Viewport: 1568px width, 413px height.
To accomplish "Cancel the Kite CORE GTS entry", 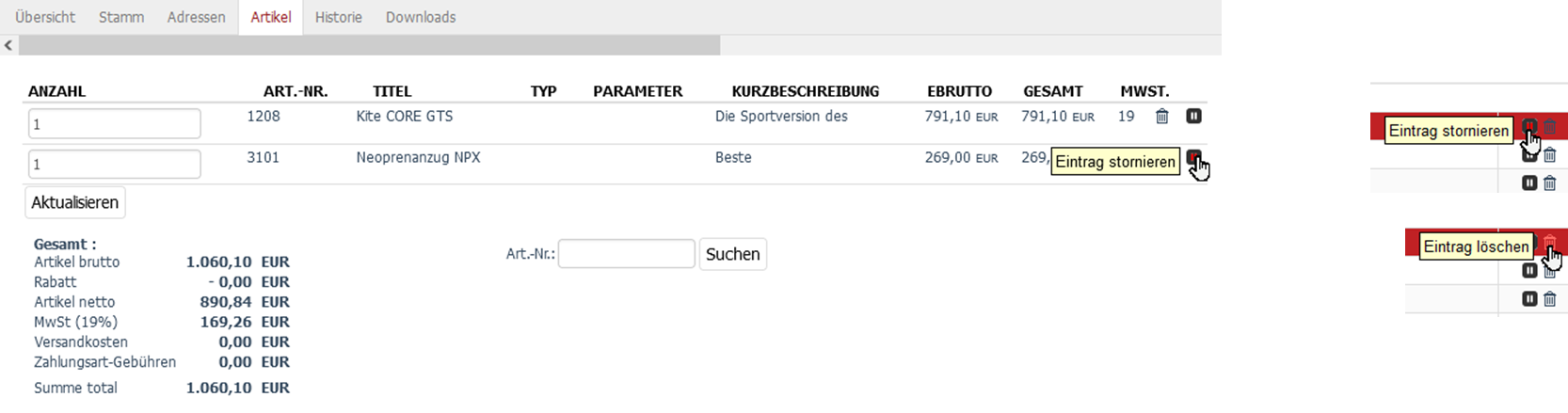I will [x=1193, y=117].
